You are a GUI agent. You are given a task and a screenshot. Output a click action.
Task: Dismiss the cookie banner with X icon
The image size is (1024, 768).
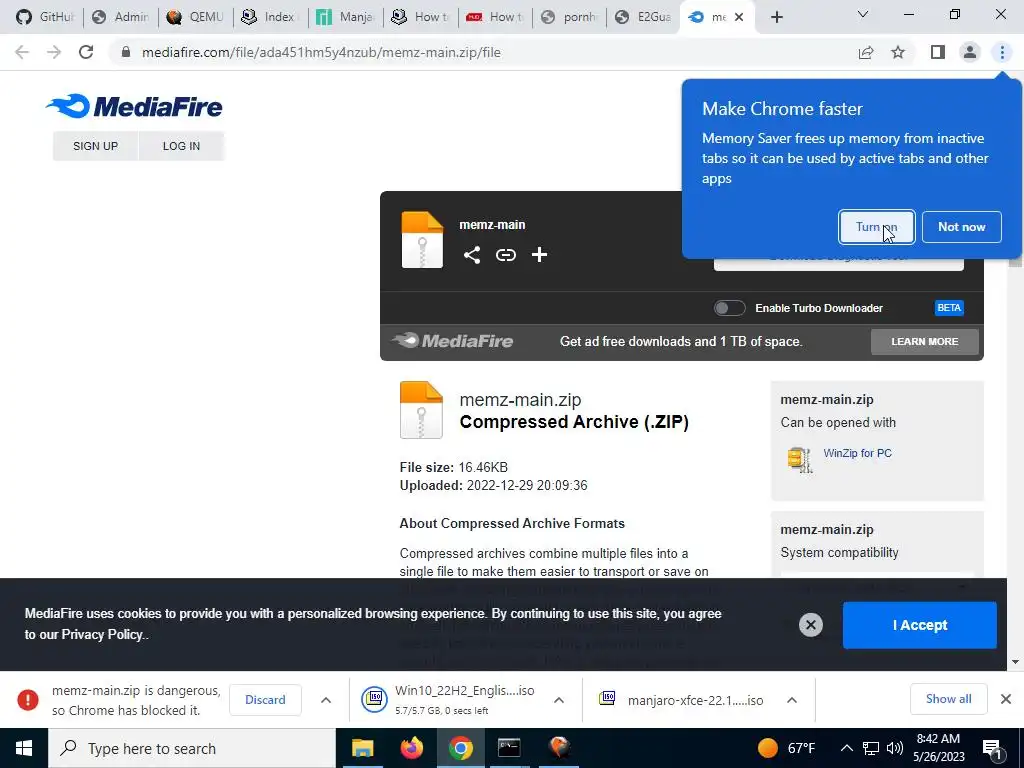click(x=810, y=625)
